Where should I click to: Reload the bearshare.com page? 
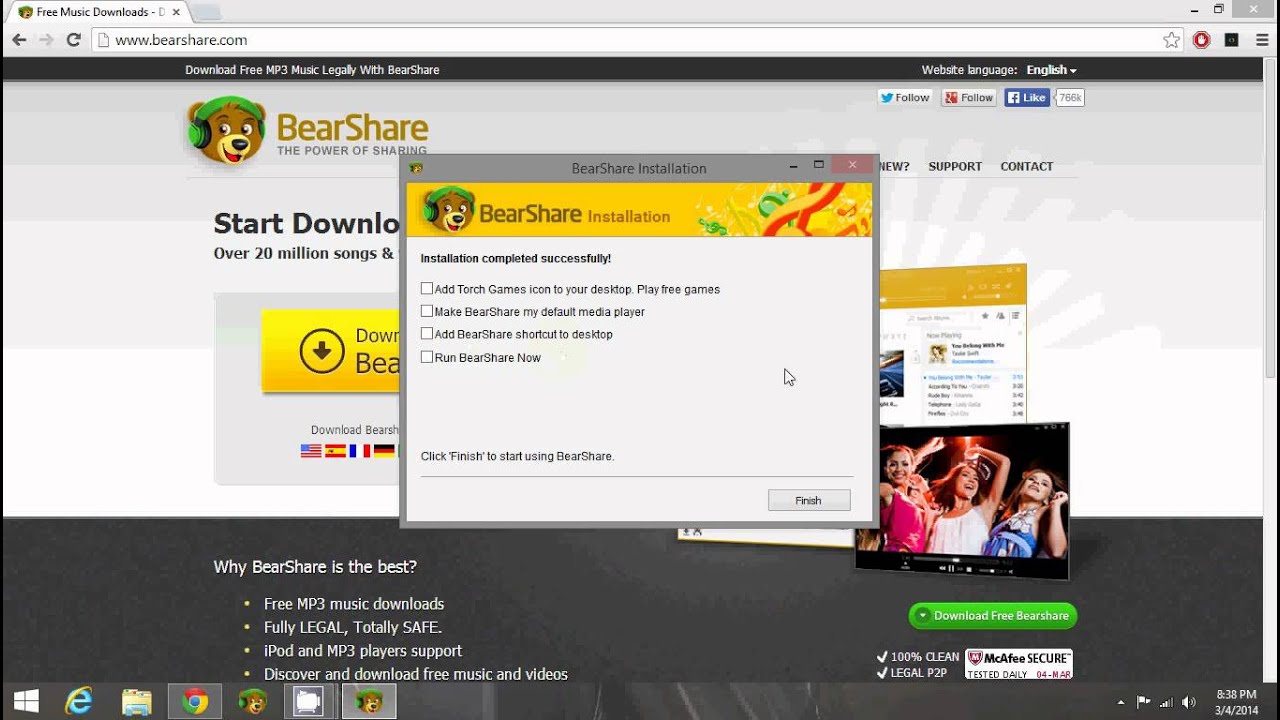point(73,40)
